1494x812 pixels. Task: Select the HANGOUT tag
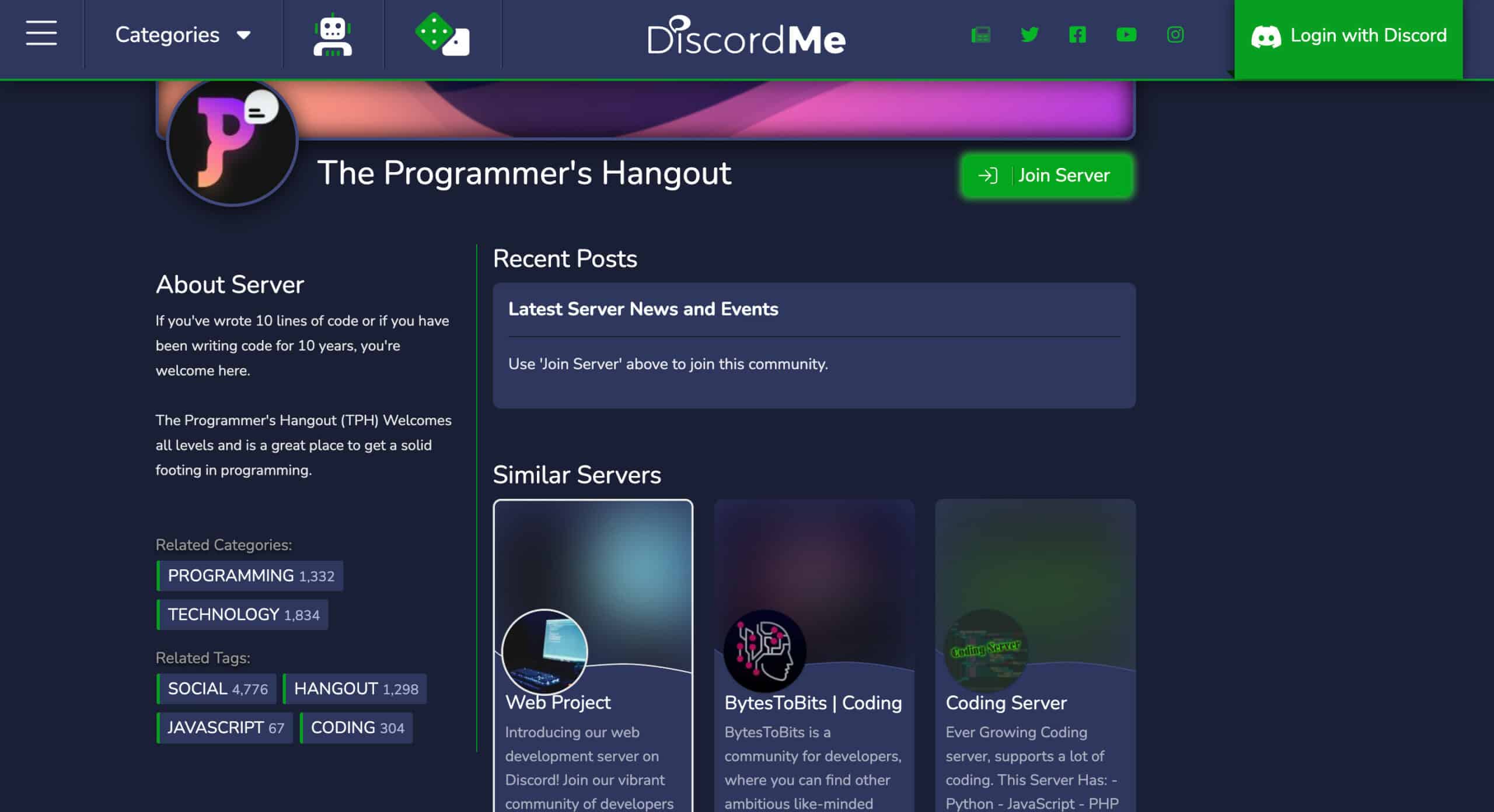click(x=355, y=689)
